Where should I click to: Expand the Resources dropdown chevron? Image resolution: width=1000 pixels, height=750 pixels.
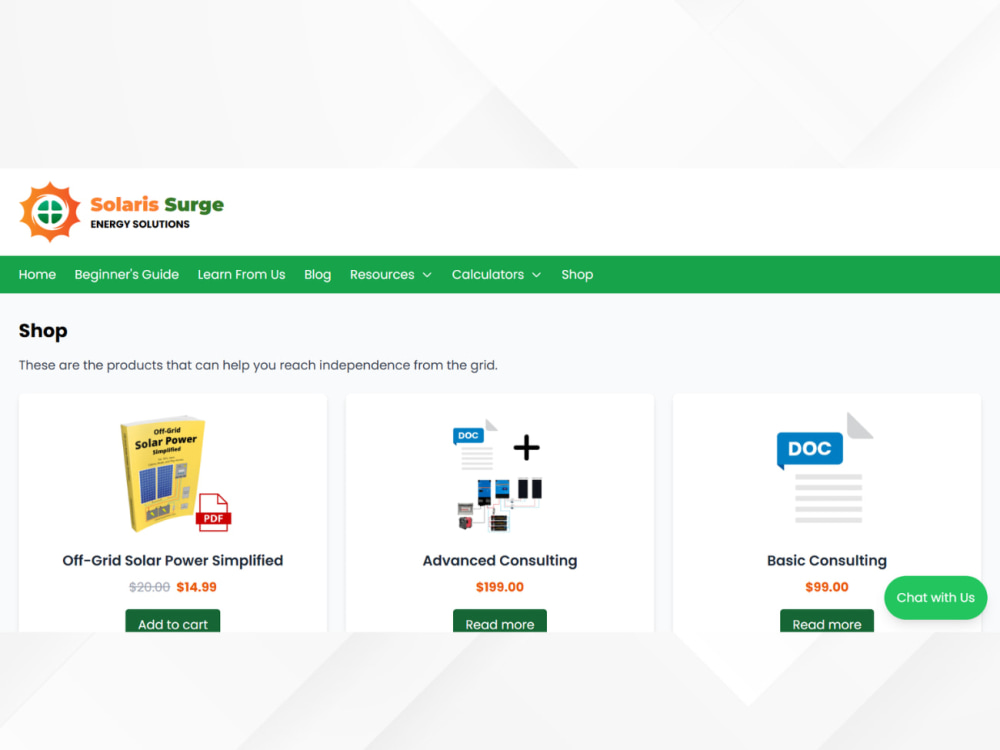pyautogui.click(x=427, y=275)
